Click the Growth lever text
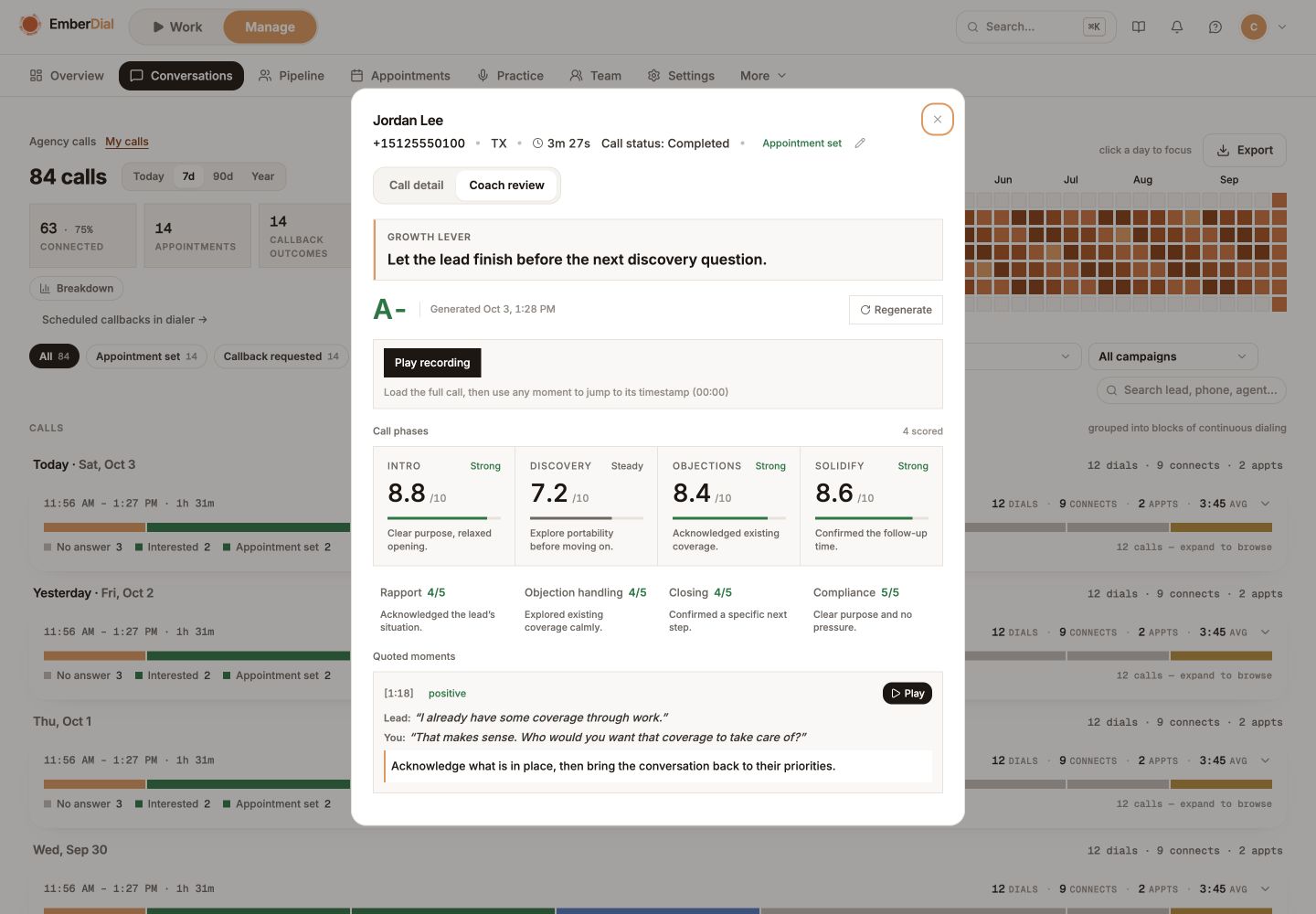 click(577, 260)
